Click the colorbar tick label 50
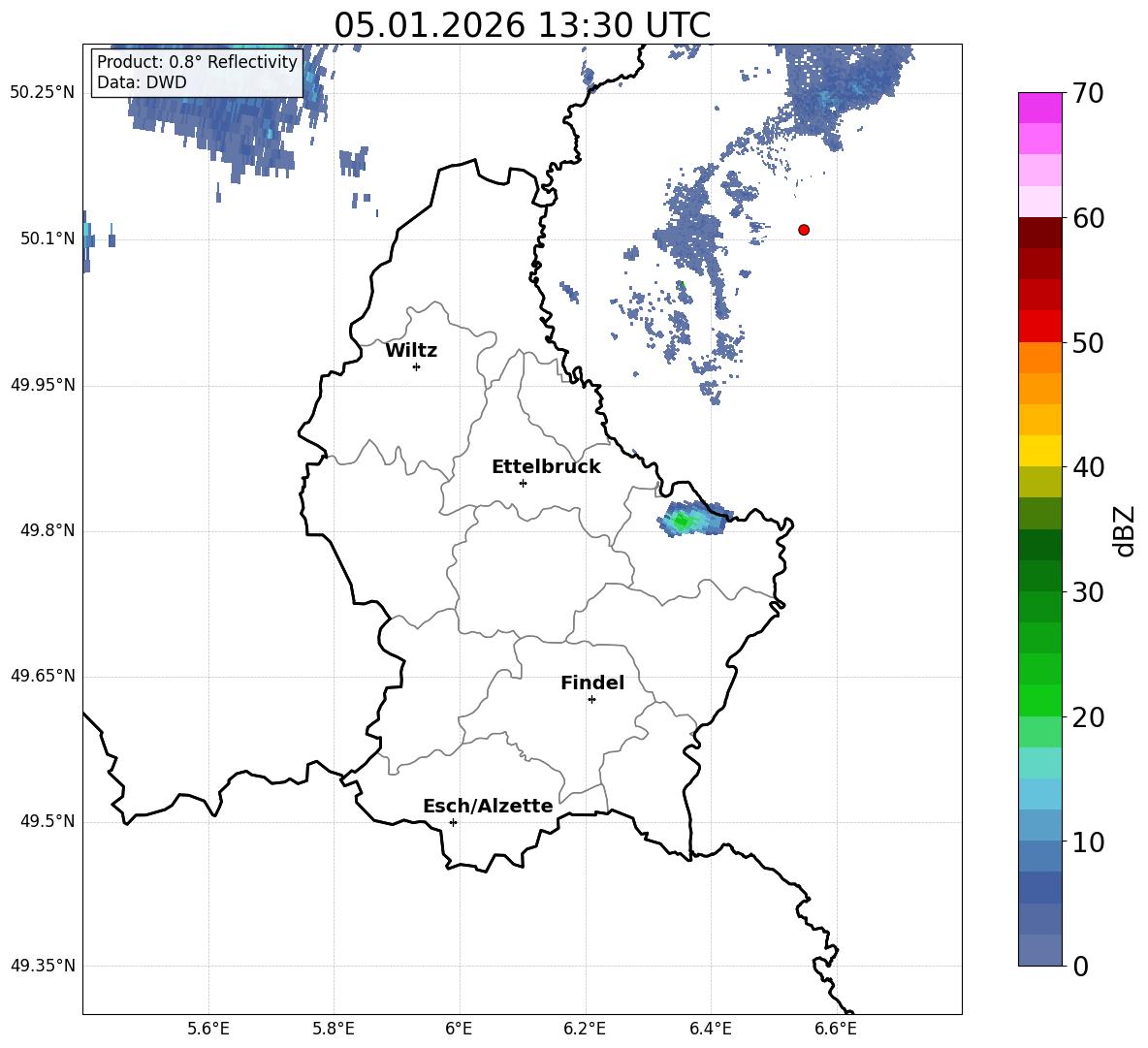Screen dimensions: 1148x1048 (x=1088, y=343)
